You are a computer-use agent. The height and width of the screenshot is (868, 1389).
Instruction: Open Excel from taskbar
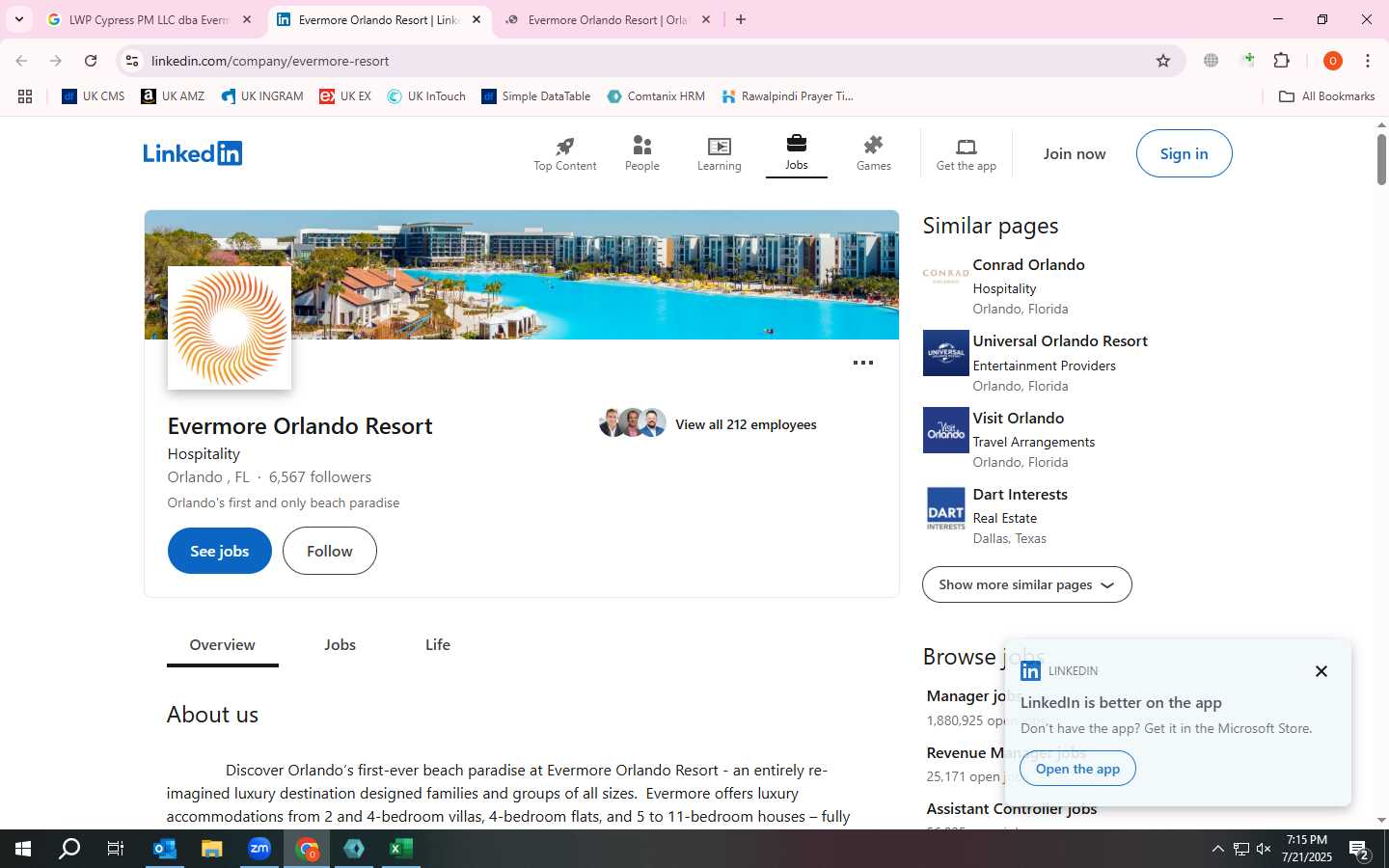401,849
